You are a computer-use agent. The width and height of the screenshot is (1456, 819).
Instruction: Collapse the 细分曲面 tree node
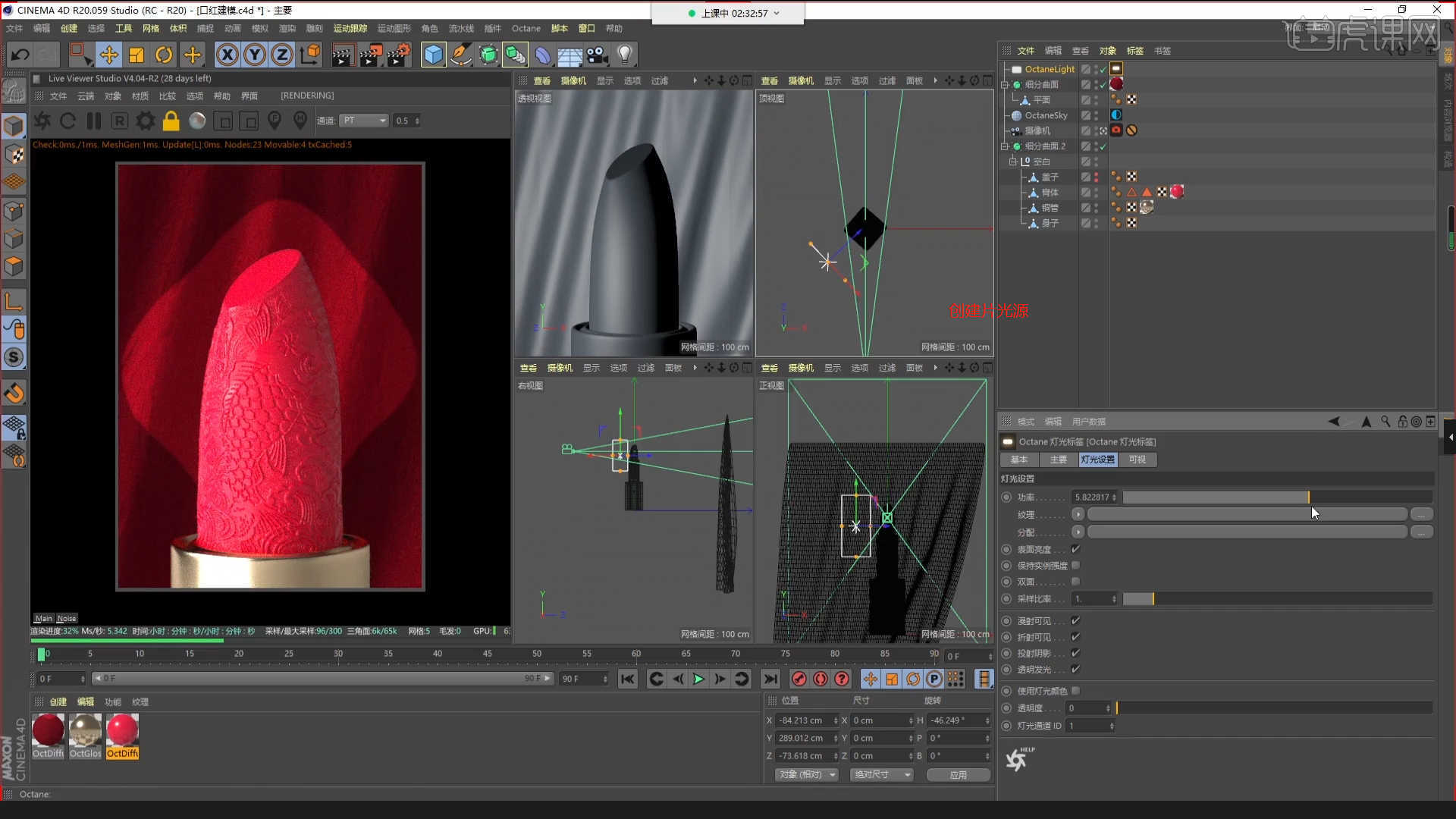pos(1005,85)
